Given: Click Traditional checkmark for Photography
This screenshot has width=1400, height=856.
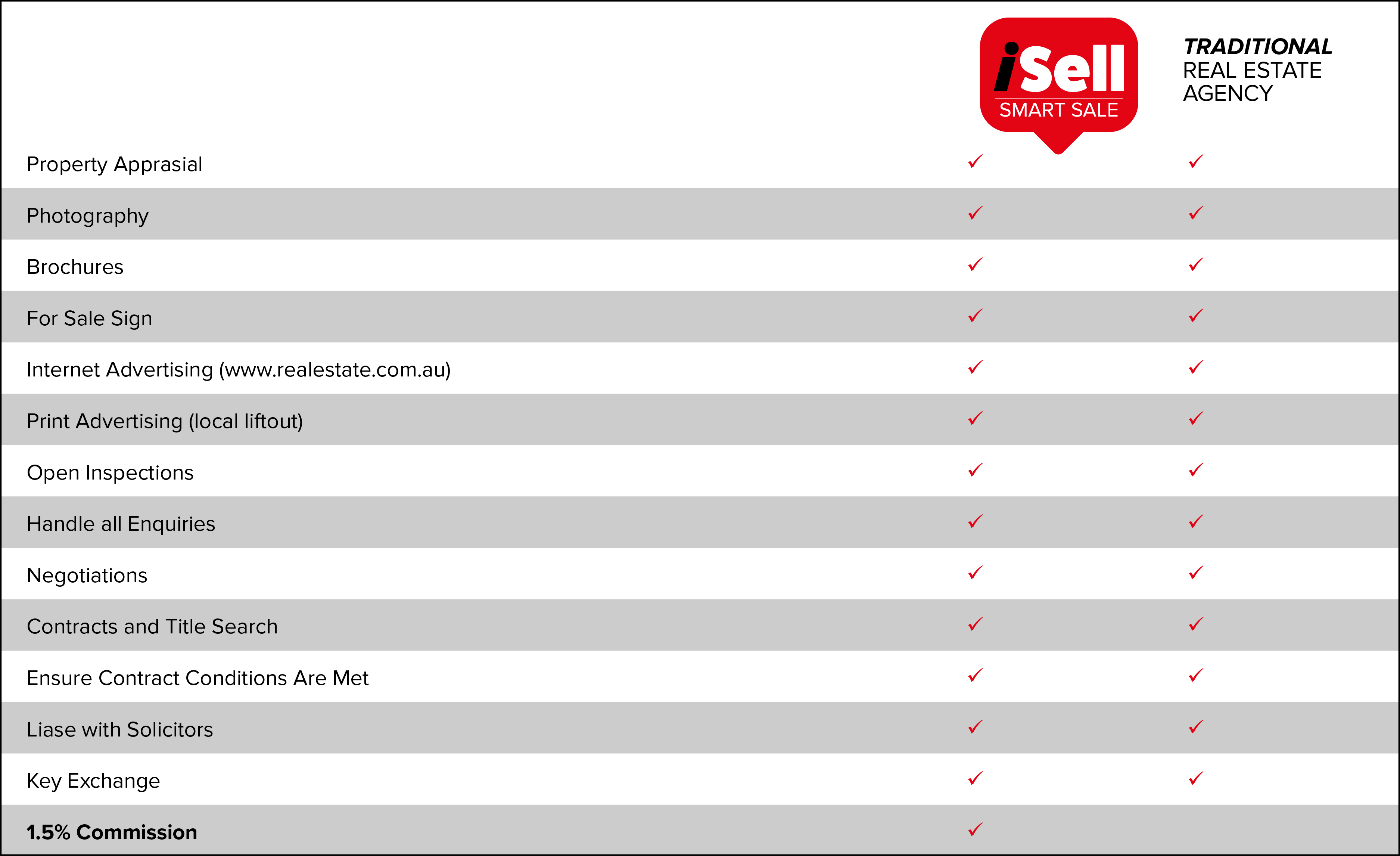Looking at the screenshot, I should pyautogui.click(x=1196, y=213).
